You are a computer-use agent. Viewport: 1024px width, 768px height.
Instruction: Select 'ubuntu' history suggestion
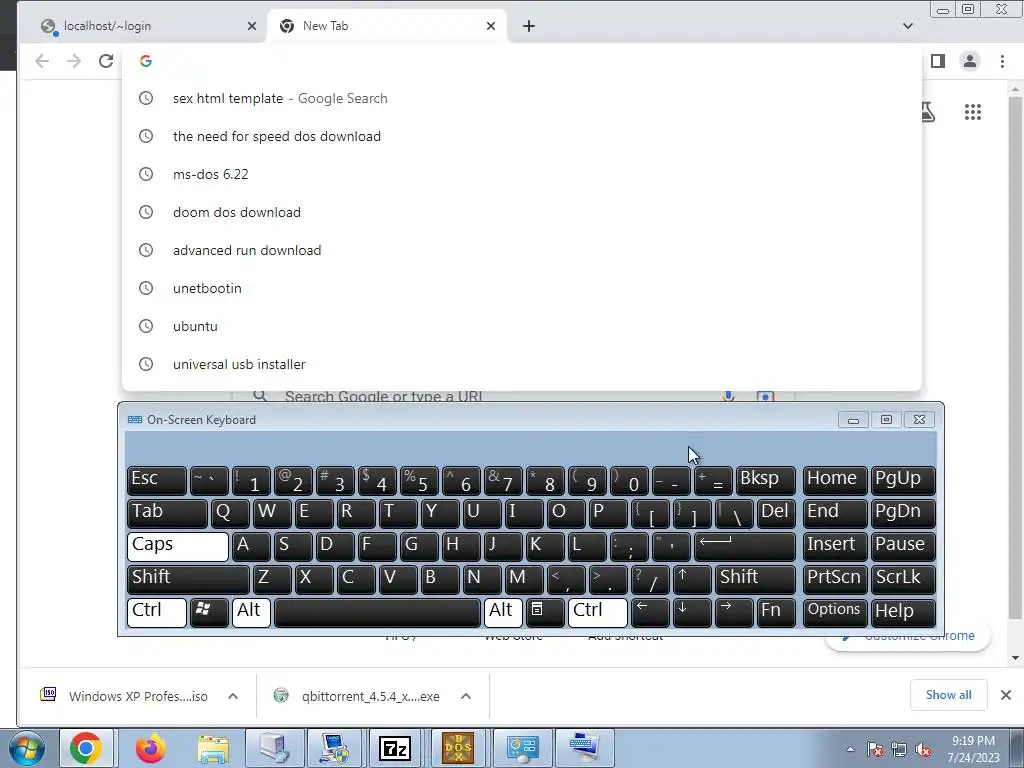[x=522, y=325]
